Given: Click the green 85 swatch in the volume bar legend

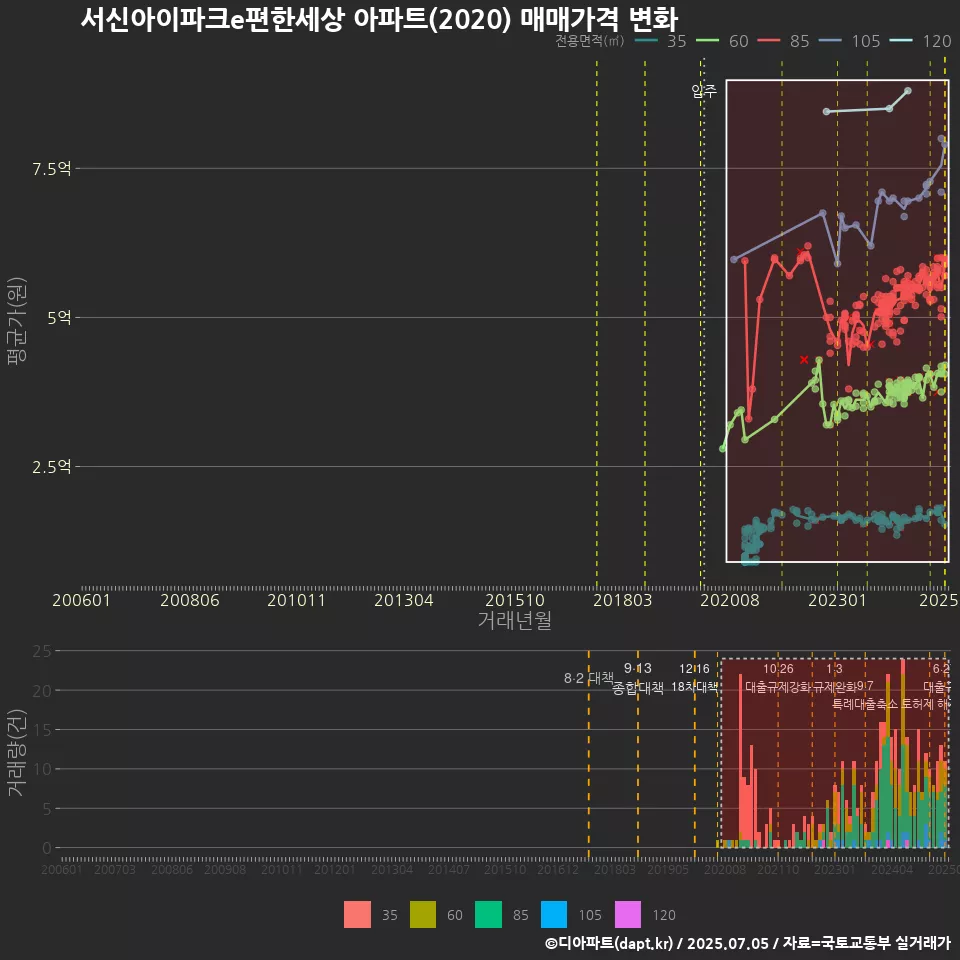Looking at the screenshot, I should 488,915.
